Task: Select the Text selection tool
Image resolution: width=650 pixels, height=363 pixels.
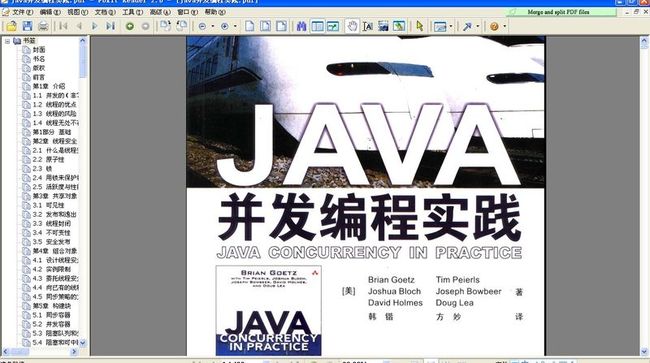Action: [367, 26]
